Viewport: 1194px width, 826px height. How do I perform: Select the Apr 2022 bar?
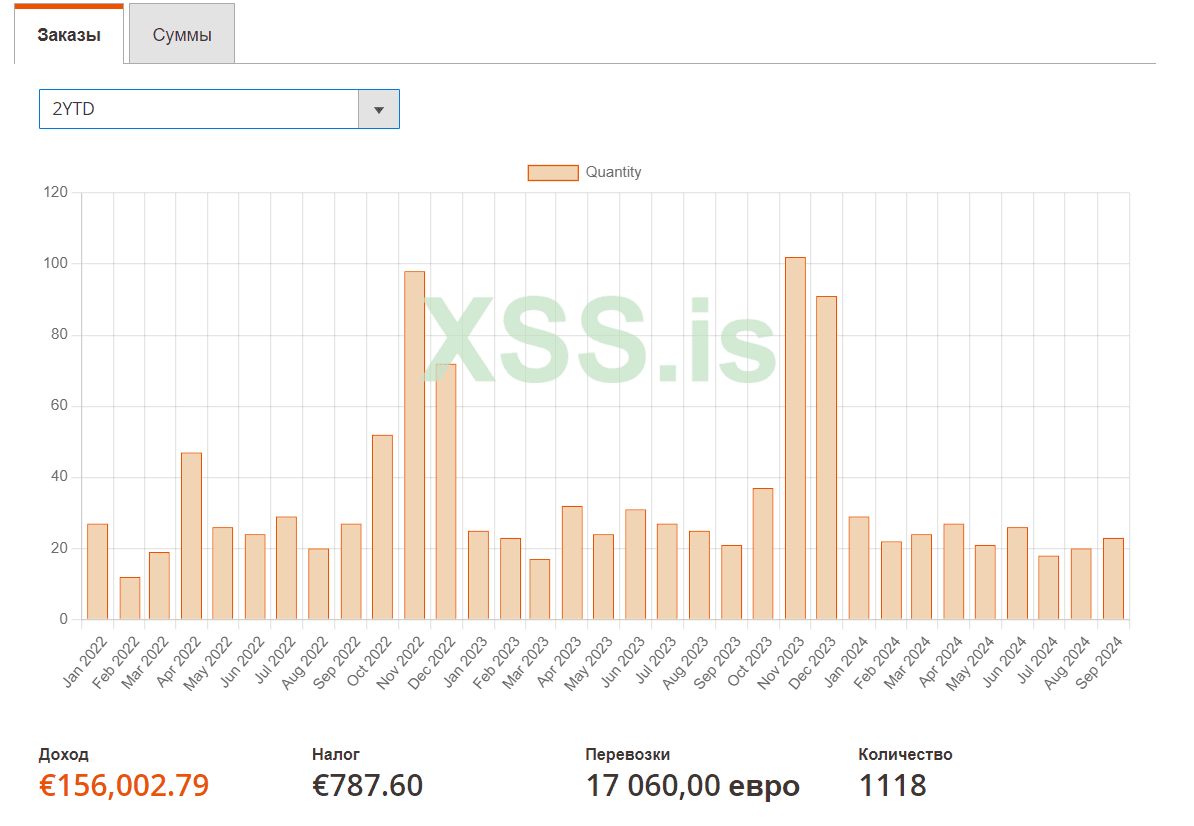point(191,536)
